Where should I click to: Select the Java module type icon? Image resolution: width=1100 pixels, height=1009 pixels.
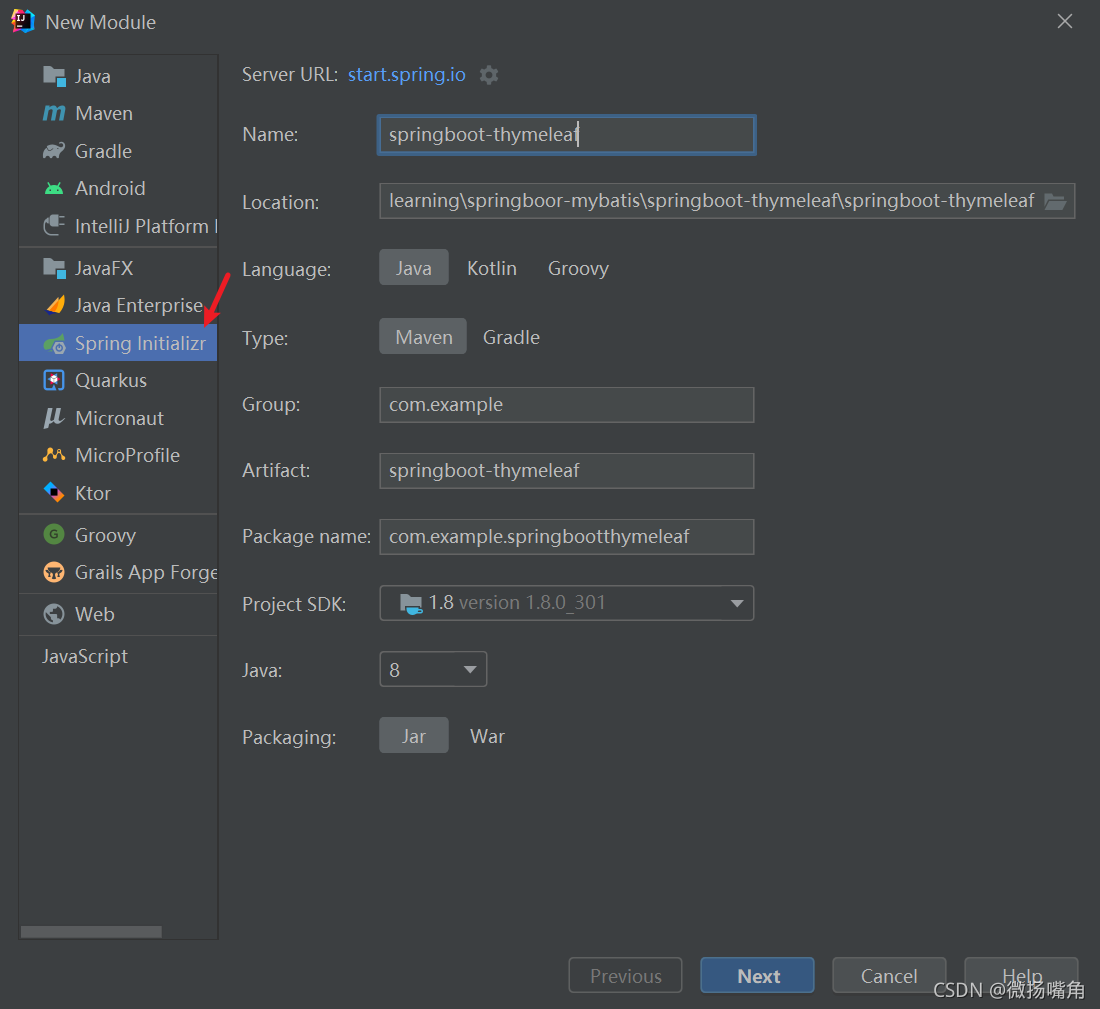coord(54,76)
